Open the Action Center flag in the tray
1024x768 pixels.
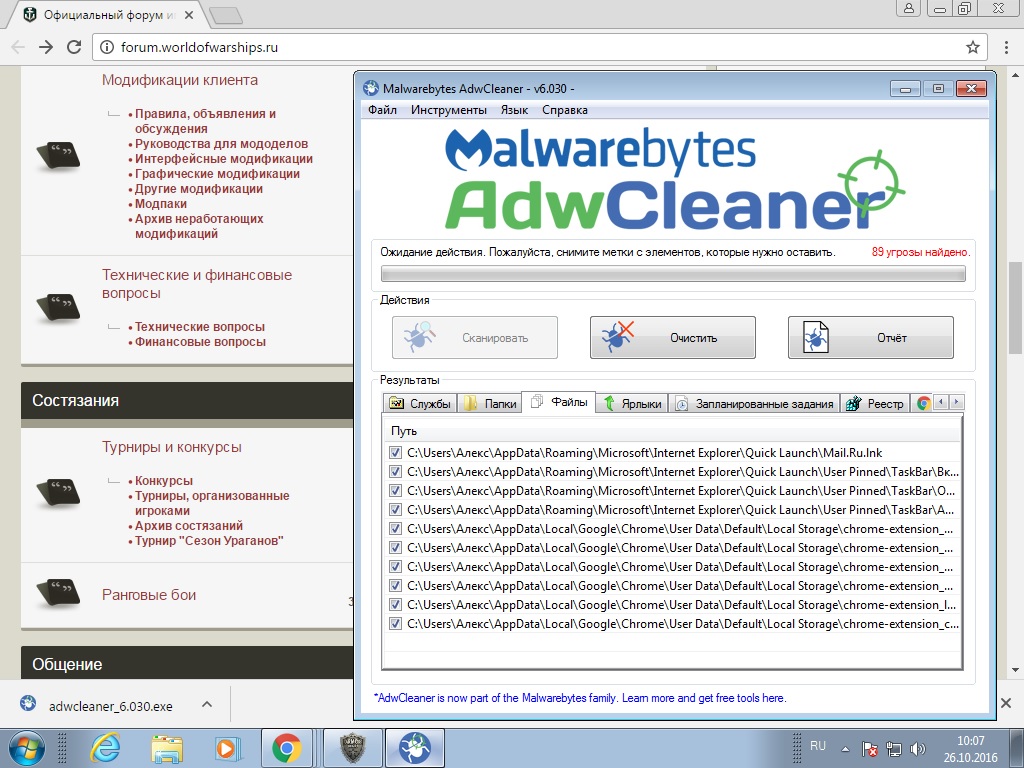pyautogui.click(x=870, y=748)
